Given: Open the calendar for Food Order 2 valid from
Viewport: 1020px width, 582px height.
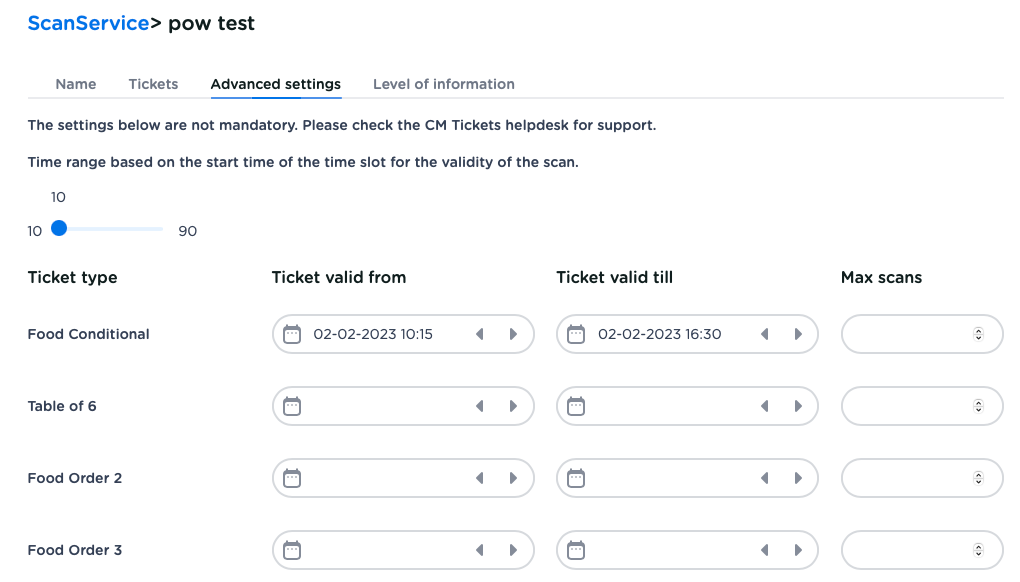Looking at the screenshot, I should (291, 478).
